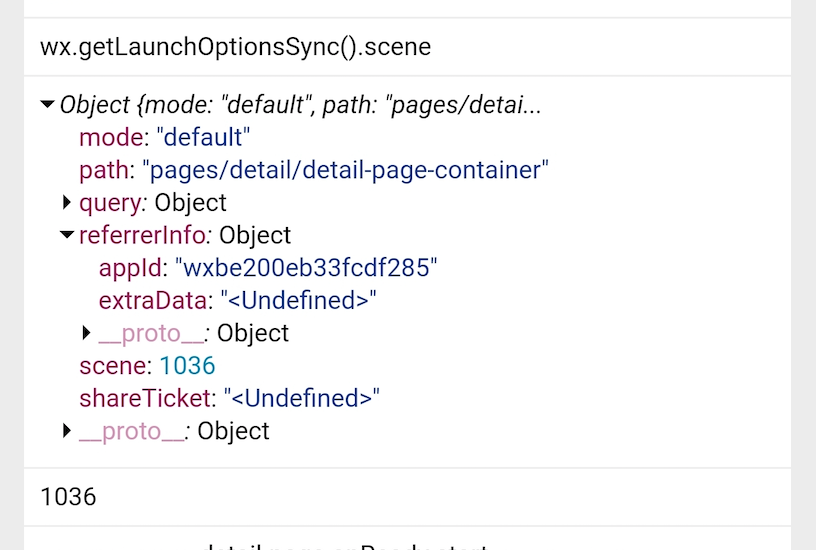This screenshot has height=550, width=816.
Task: Collapse the referrerInfo node arrow
Action: tap(67, 236)
